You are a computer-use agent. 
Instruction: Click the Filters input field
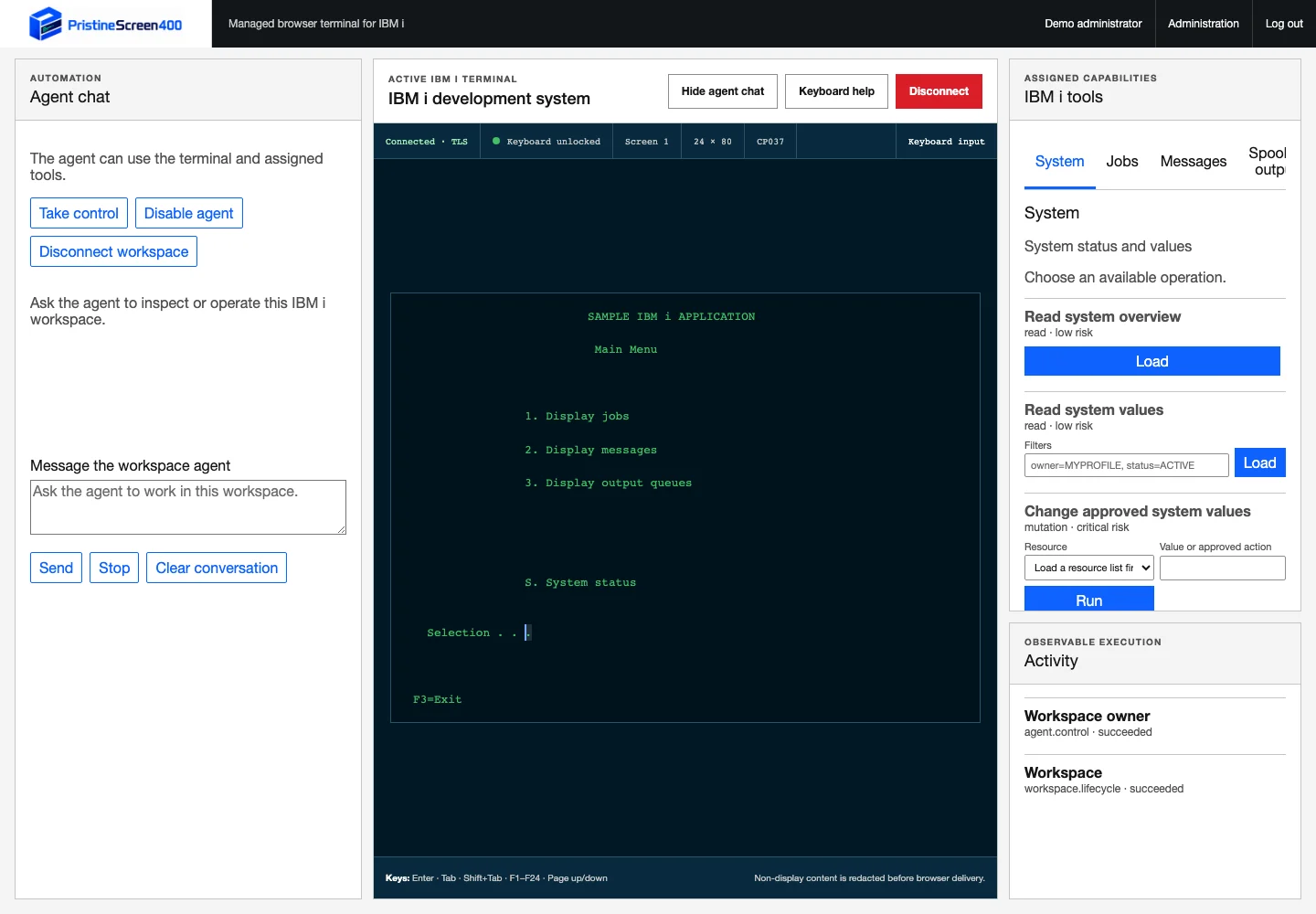click(1127, 465)
